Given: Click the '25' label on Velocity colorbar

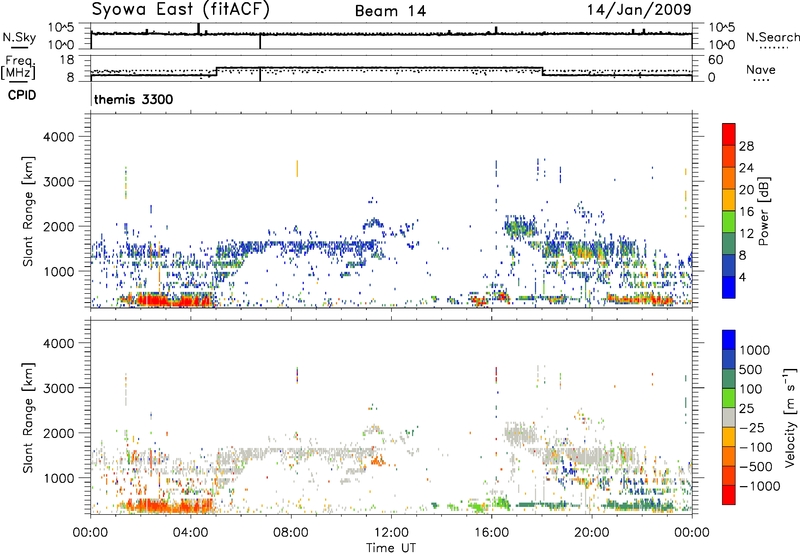Looking at the screenshot, I should click(747, 408).
